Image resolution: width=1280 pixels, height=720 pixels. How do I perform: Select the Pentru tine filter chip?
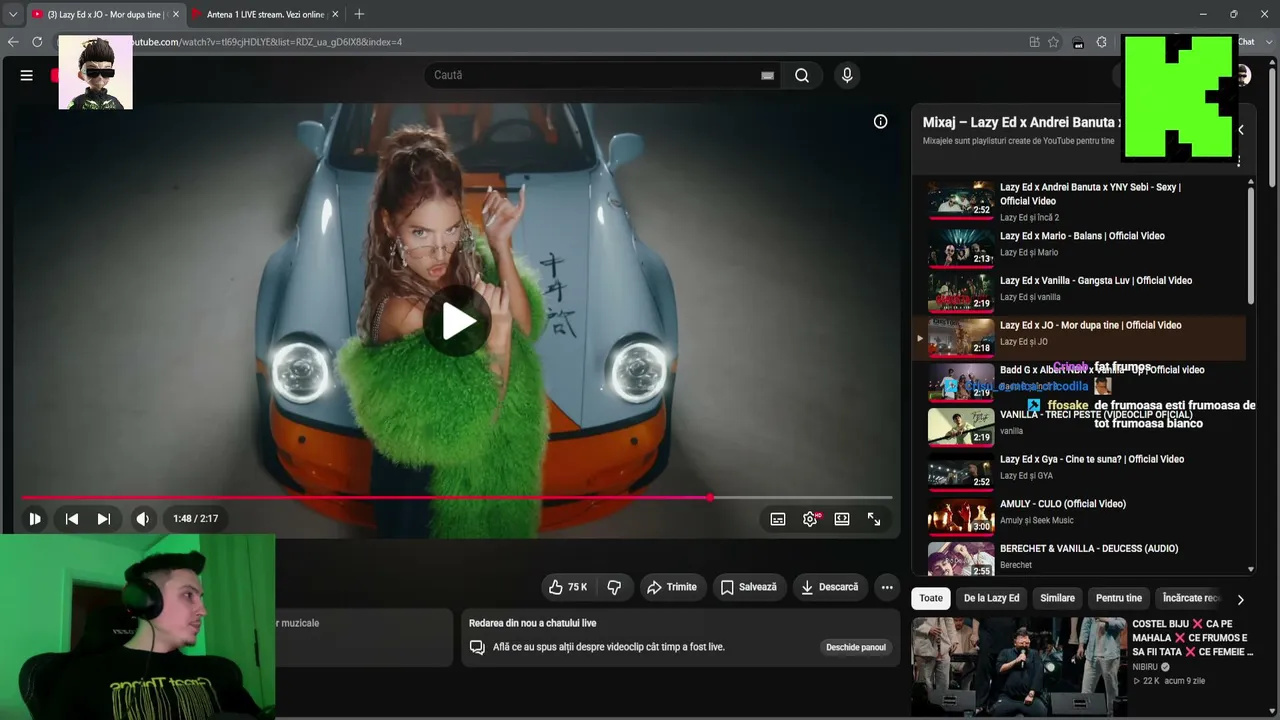(1119, 598)
